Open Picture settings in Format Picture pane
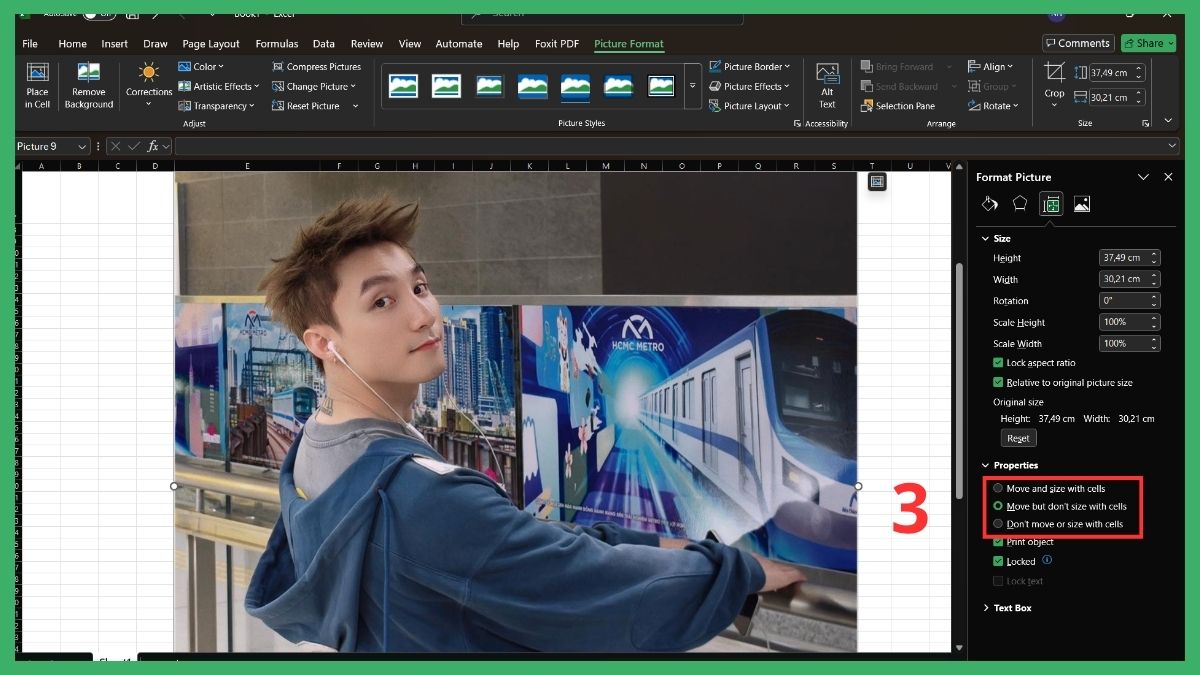Image resolution: width=1200 pixels, height=675 pixels. pyautogui.click(x=1082, y=204)
